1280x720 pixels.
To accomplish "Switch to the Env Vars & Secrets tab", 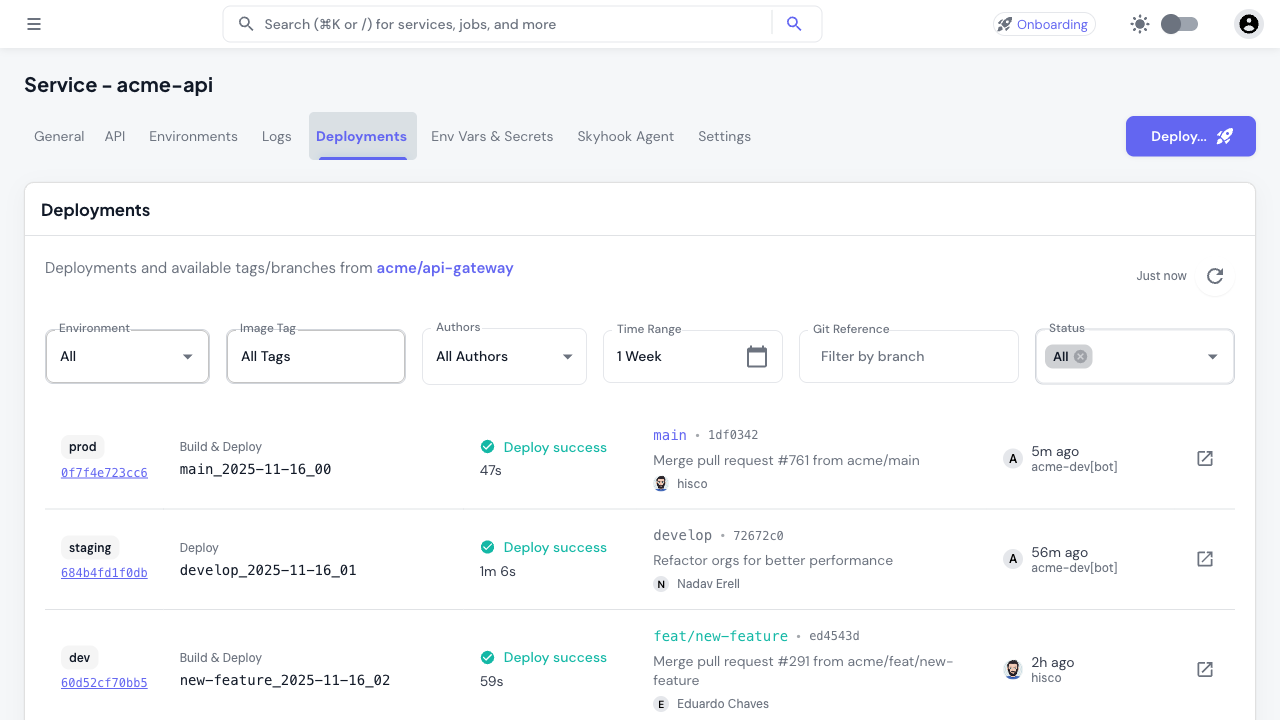I will (x=492, y=136).
